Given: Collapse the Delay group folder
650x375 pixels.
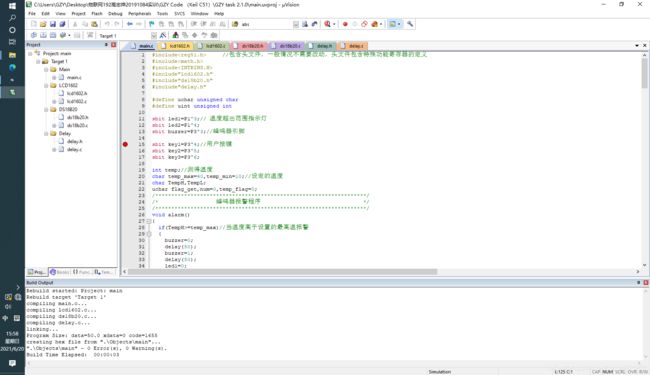Looking at the screenshot, I should [x=46, y=133].
